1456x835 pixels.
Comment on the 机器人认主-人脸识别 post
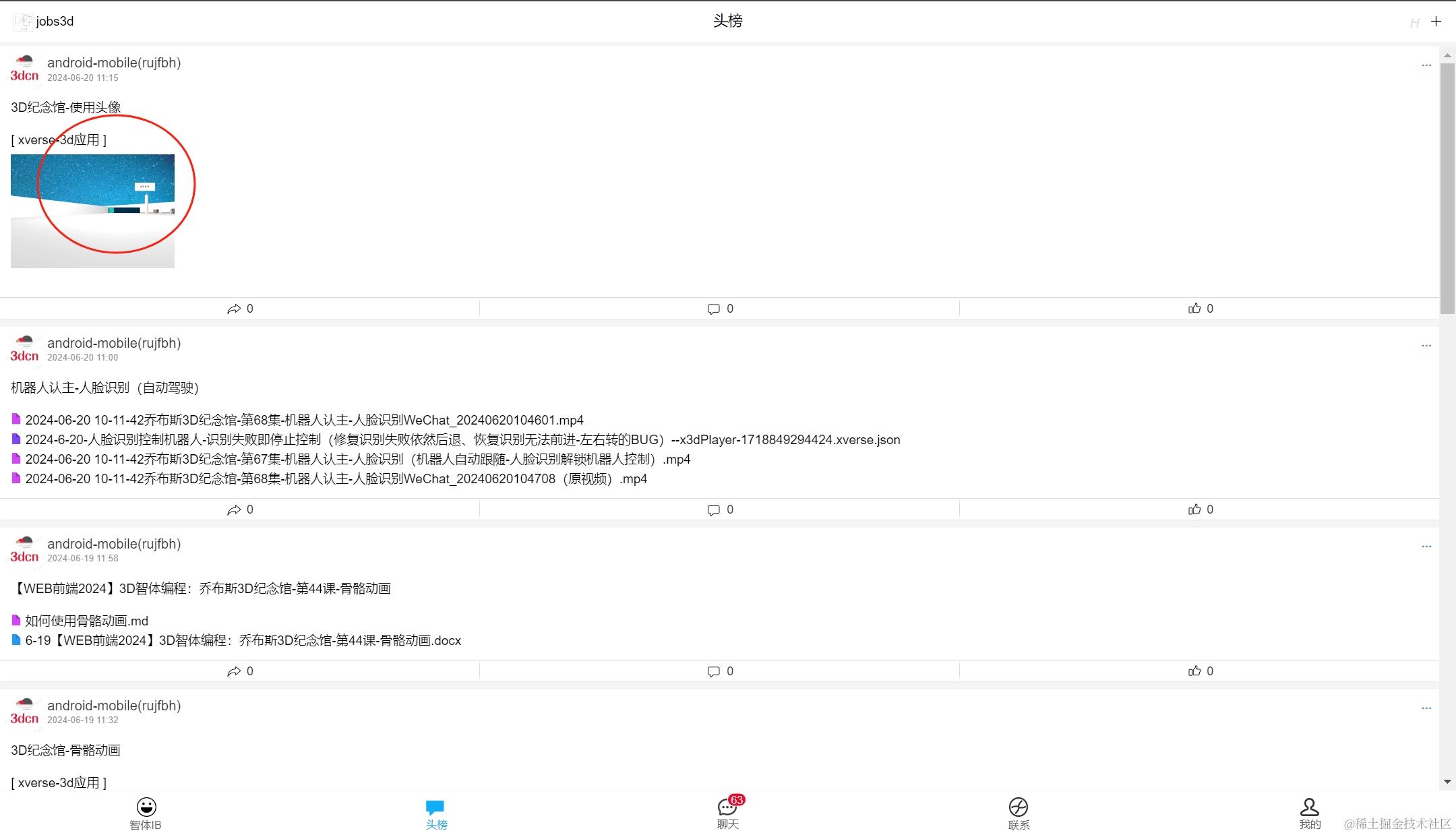[x=714, y=510]
